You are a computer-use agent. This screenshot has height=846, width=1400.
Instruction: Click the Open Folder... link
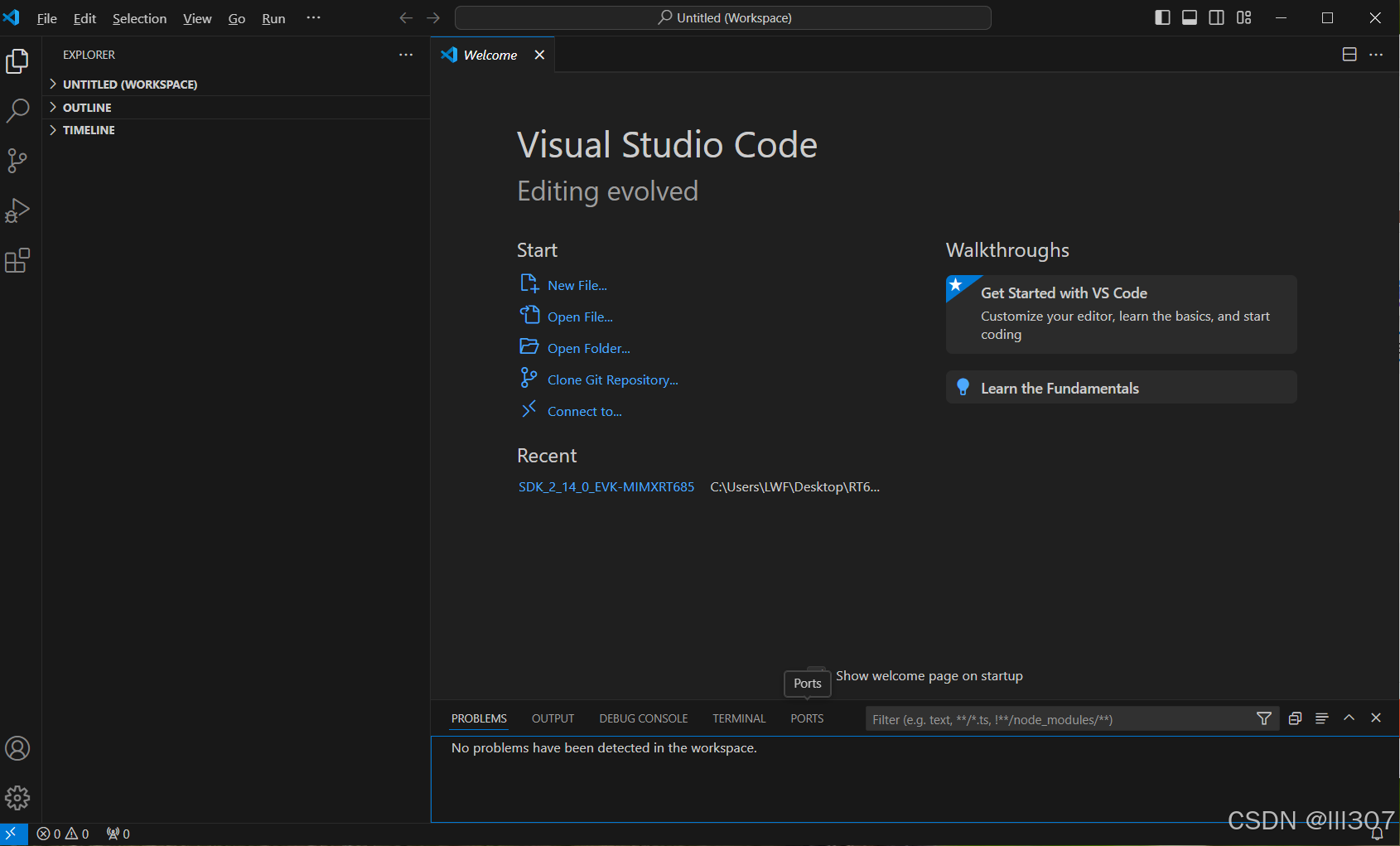(x=589, y=348)
